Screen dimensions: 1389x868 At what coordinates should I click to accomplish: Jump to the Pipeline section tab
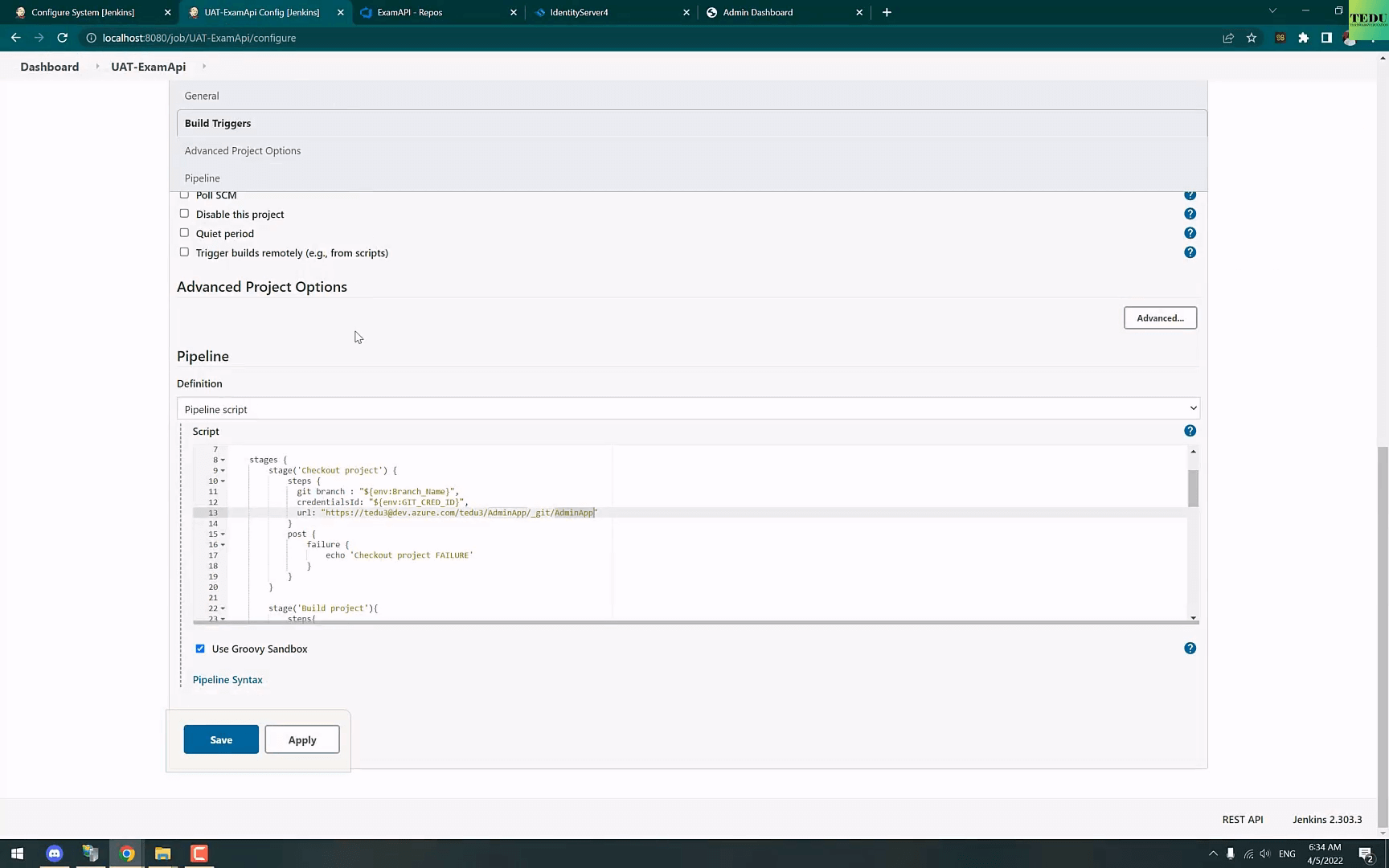coord(203,178)
